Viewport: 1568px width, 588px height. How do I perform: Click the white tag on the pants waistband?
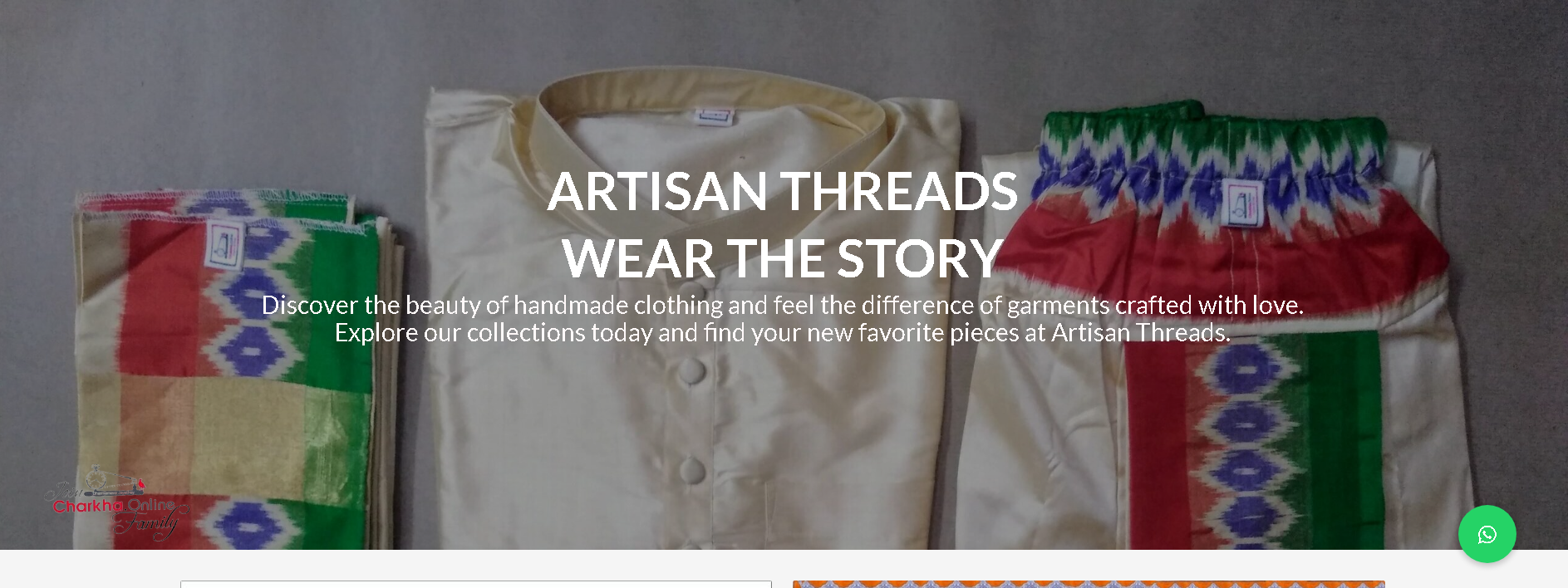(1241, 203)
